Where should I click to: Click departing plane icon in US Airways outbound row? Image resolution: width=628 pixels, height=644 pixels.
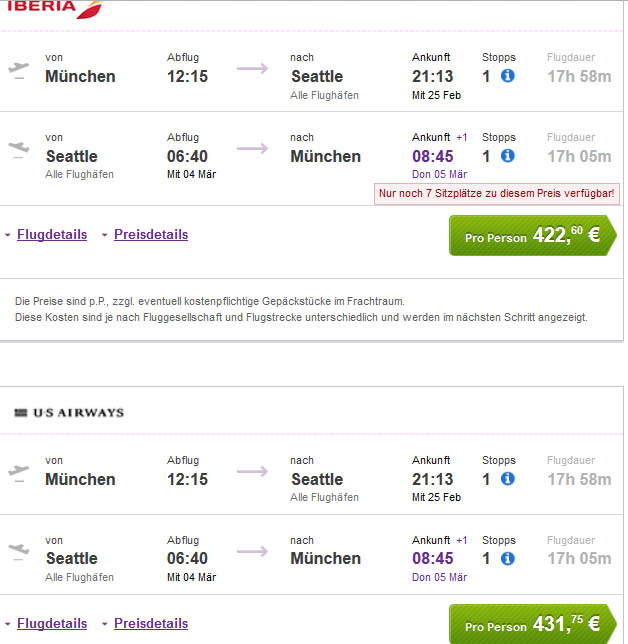point(19,472)
